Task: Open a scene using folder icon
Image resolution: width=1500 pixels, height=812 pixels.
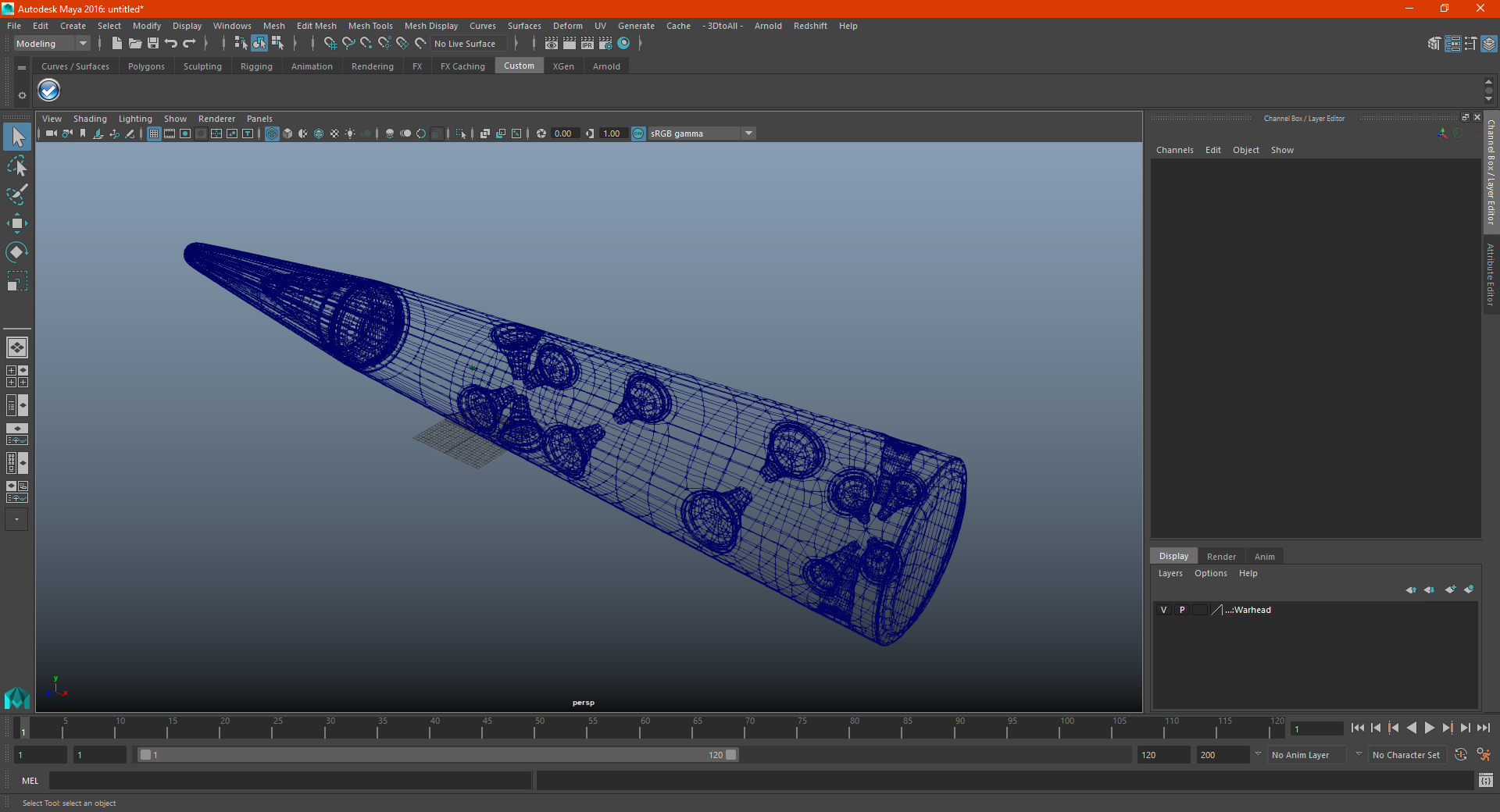Action: 134,44
